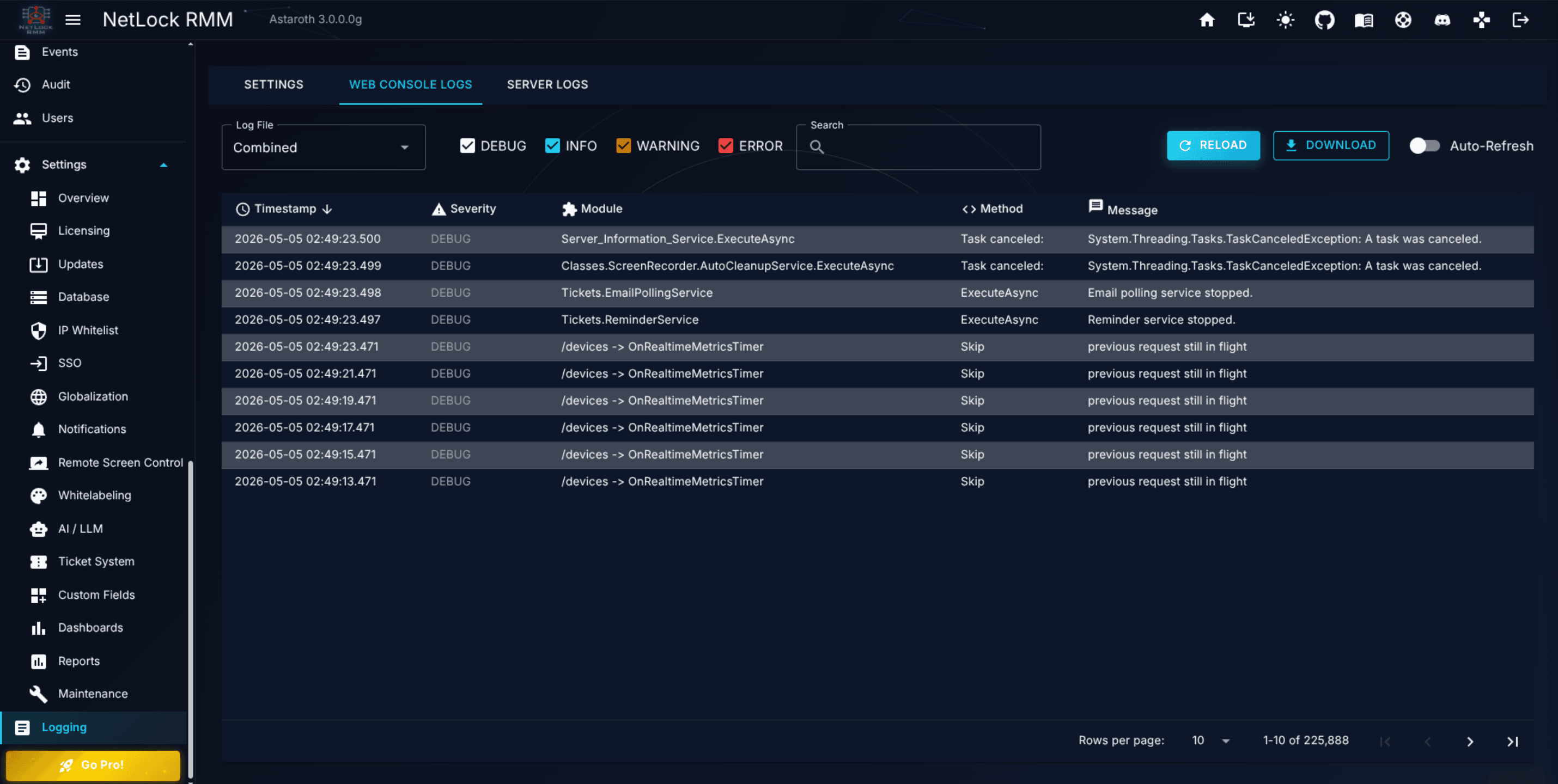1558x784 pixels.
Task: Open Updates settings
Action: pyautogui.click(x=94, y=264)
